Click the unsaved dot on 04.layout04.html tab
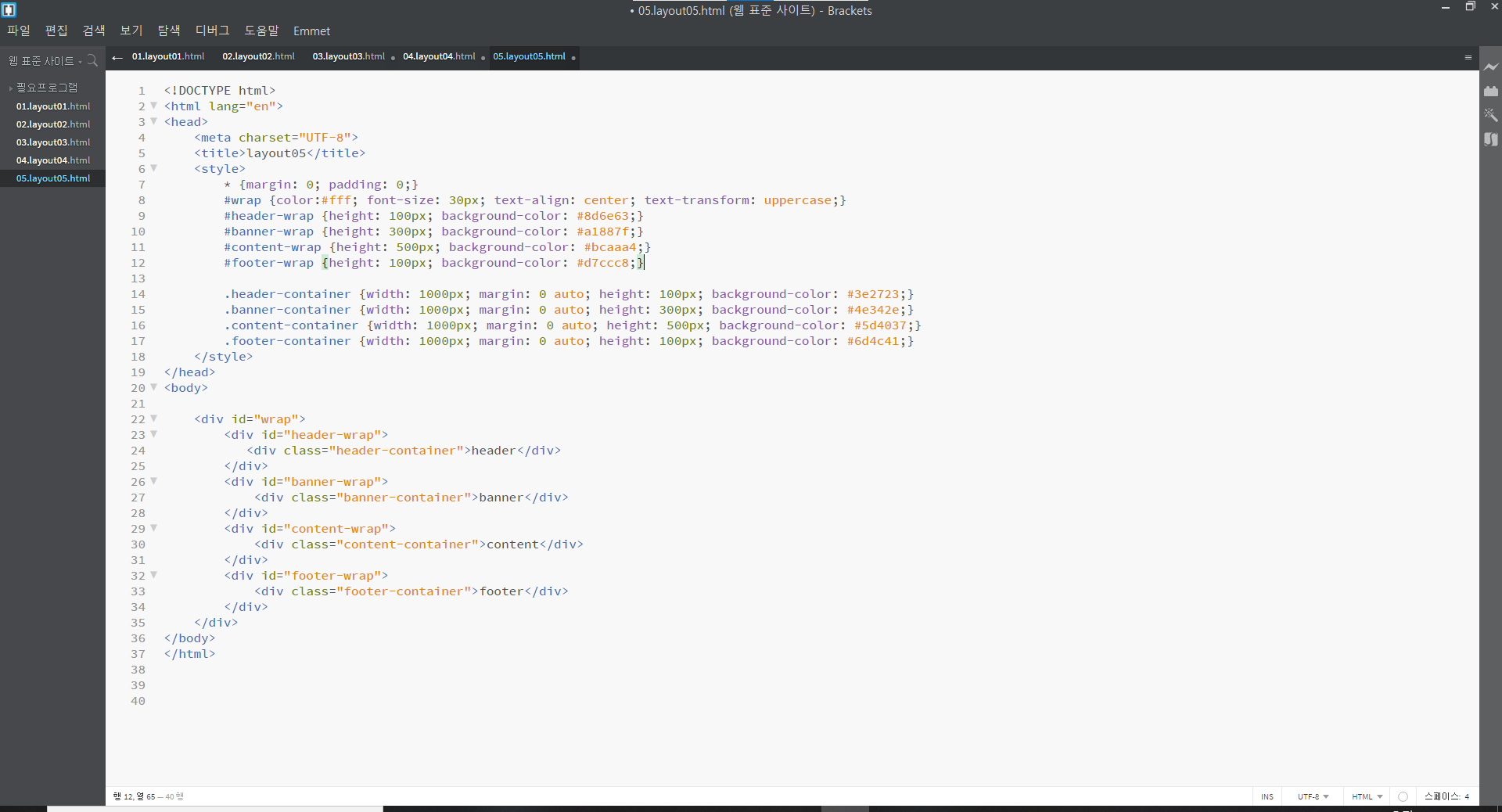This screenshot has height=812, width=1502. pyautogui.click(x=483, y=58)
